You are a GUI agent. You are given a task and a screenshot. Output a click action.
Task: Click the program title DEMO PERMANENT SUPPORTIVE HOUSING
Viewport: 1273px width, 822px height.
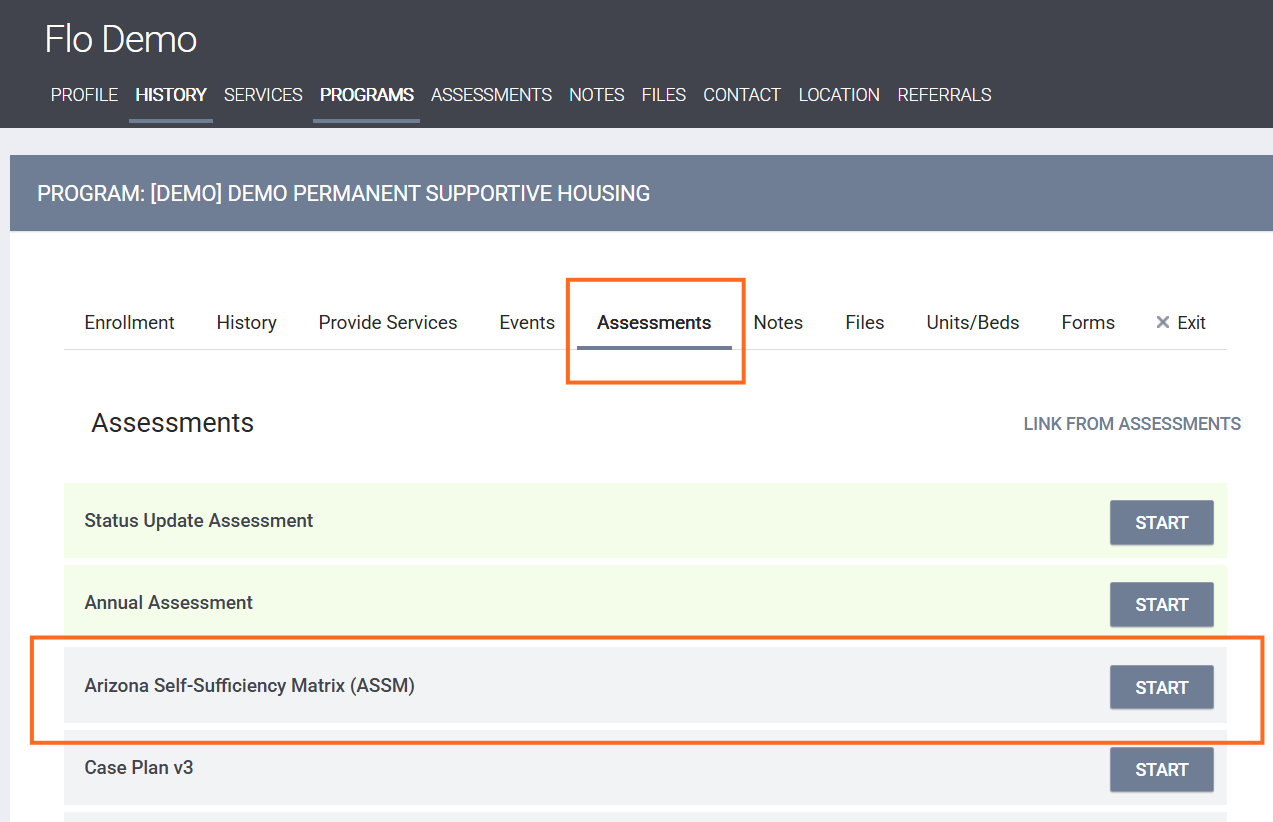pyautogui.click(x=344, y=193)
